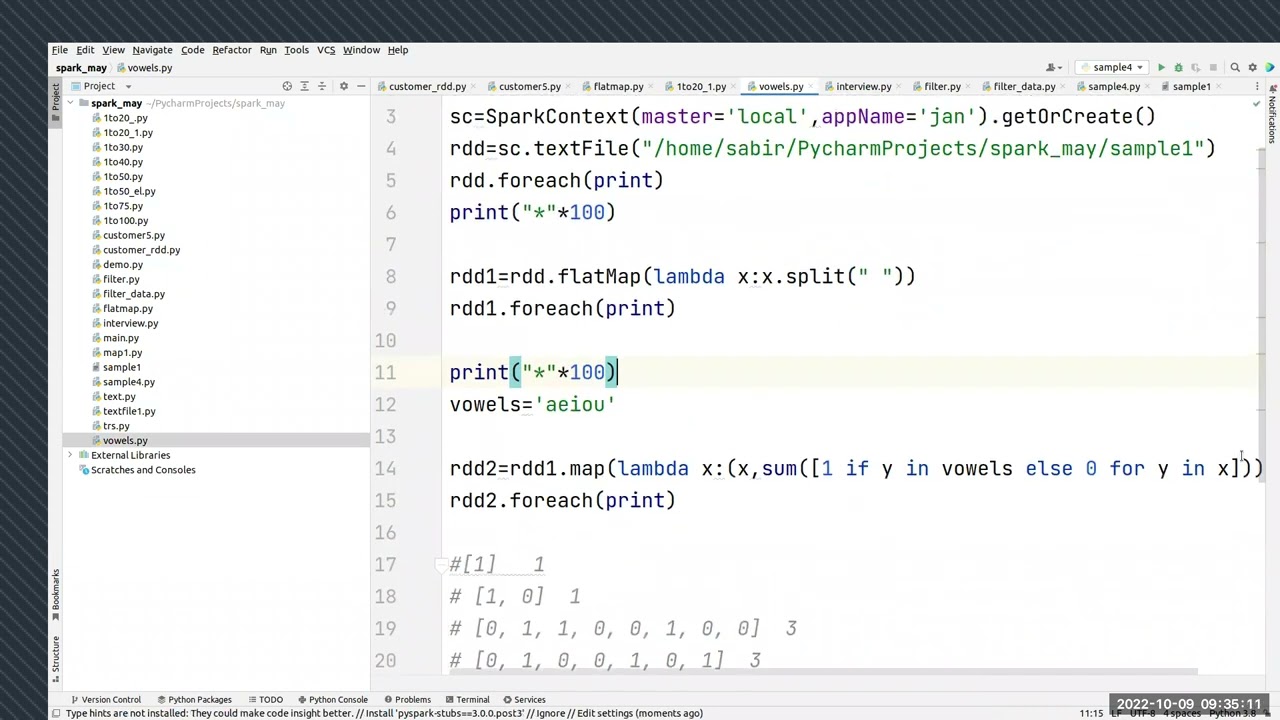Select flatmap.py in the project tree
The width and height of the screenshot is (1280, 720).
point(128,309)
